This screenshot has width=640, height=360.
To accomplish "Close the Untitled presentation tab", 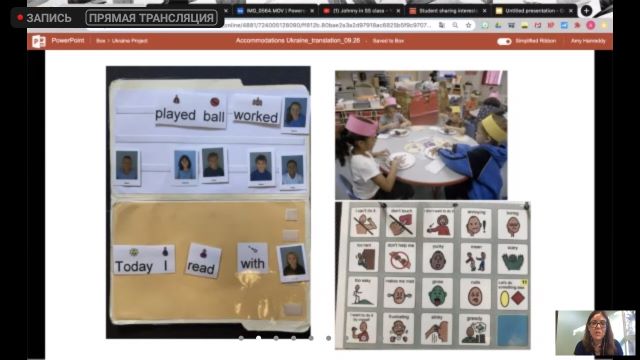I will 571,11.
